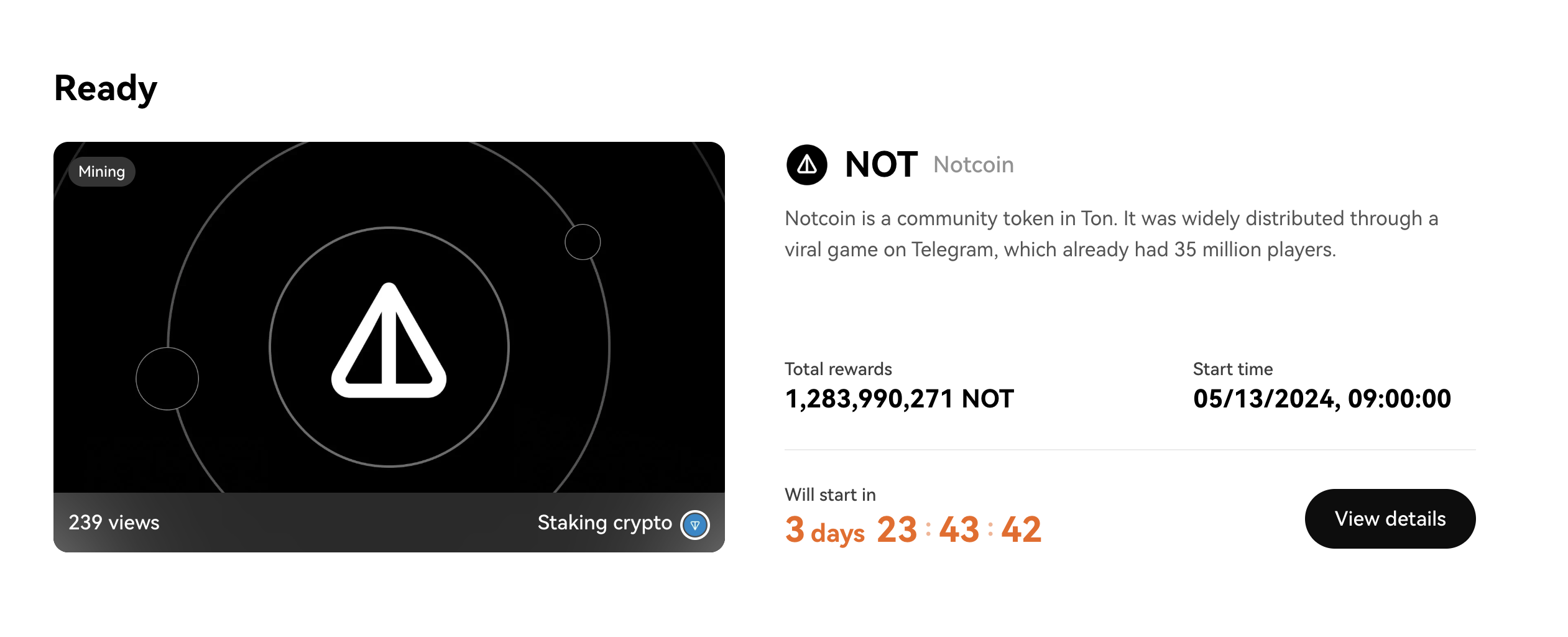Click the small orbiting circle at upper right
1568x637 pixels.
coord(583,242)
